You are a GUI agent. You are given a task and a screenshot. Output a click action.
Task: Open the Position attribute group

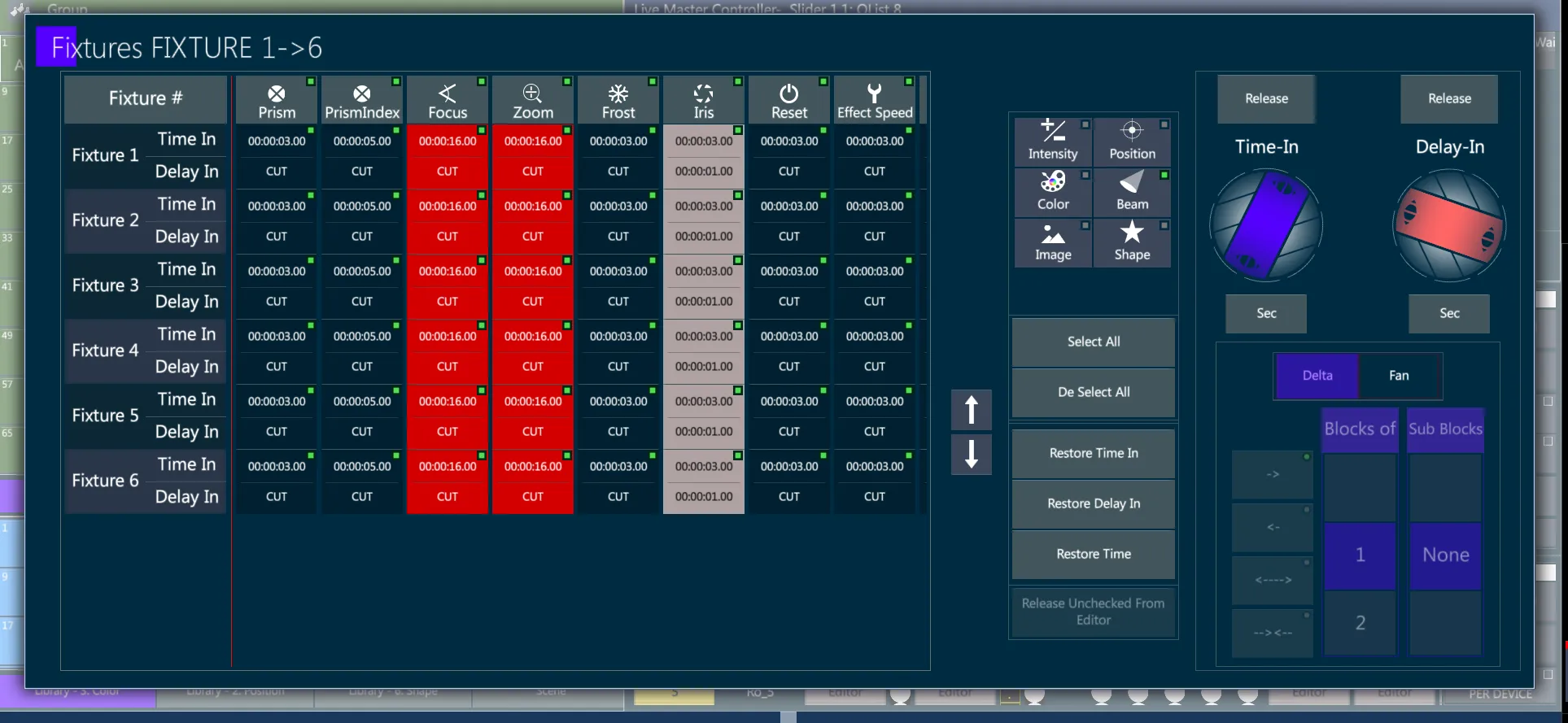point(1132,142)
